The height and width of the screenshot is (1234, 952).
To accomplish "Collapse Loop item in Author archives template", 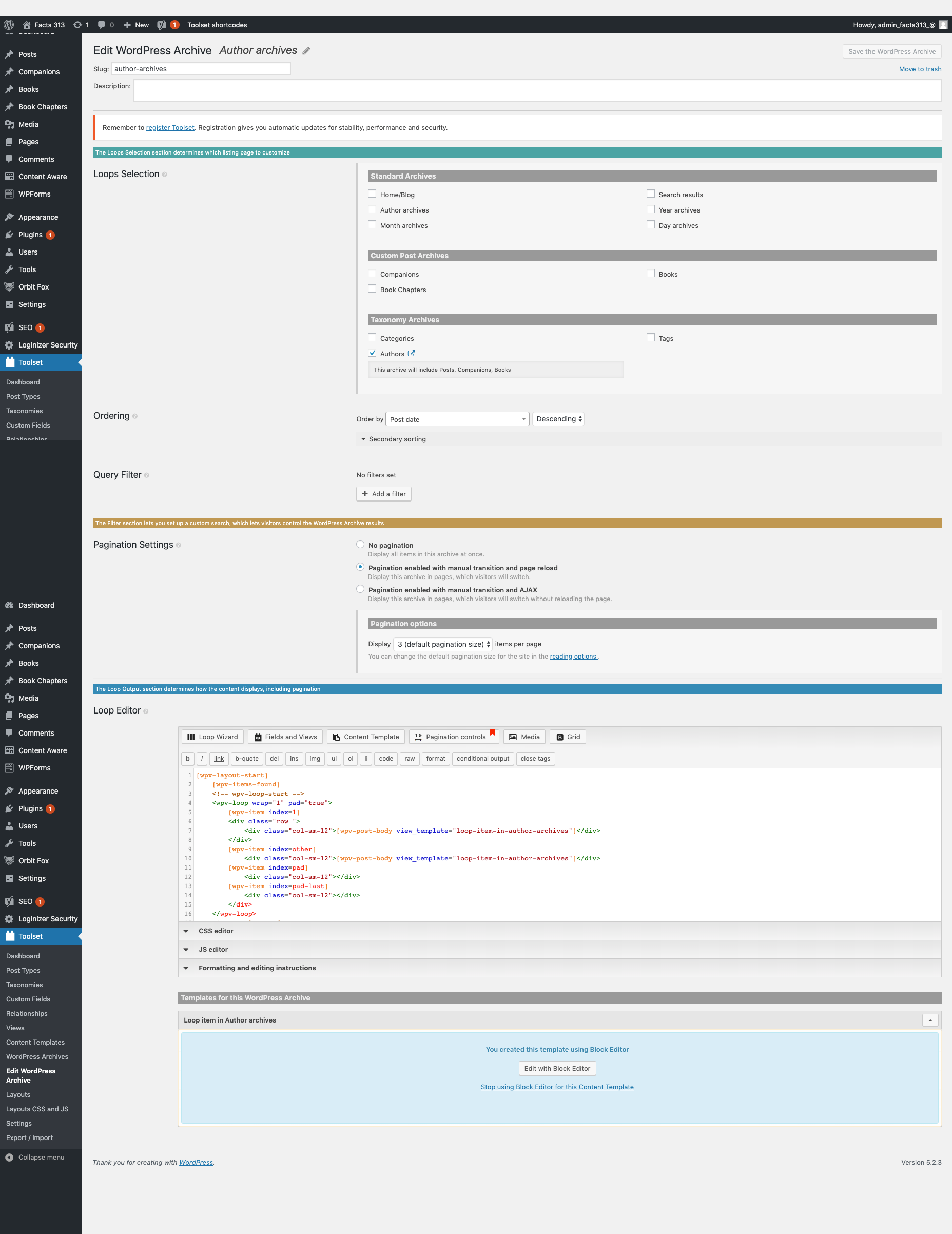I will tap(930, 1020).
